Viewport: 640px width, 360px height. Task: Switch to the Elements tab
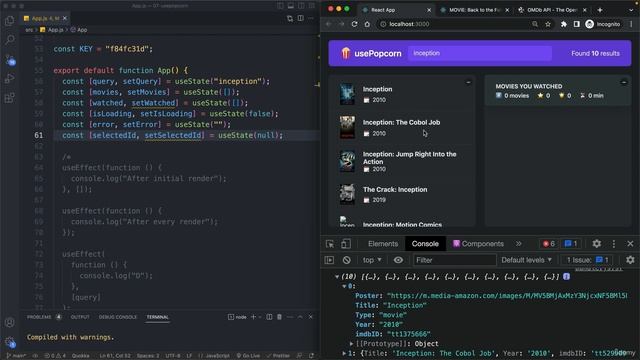click(x=383, y=244)
